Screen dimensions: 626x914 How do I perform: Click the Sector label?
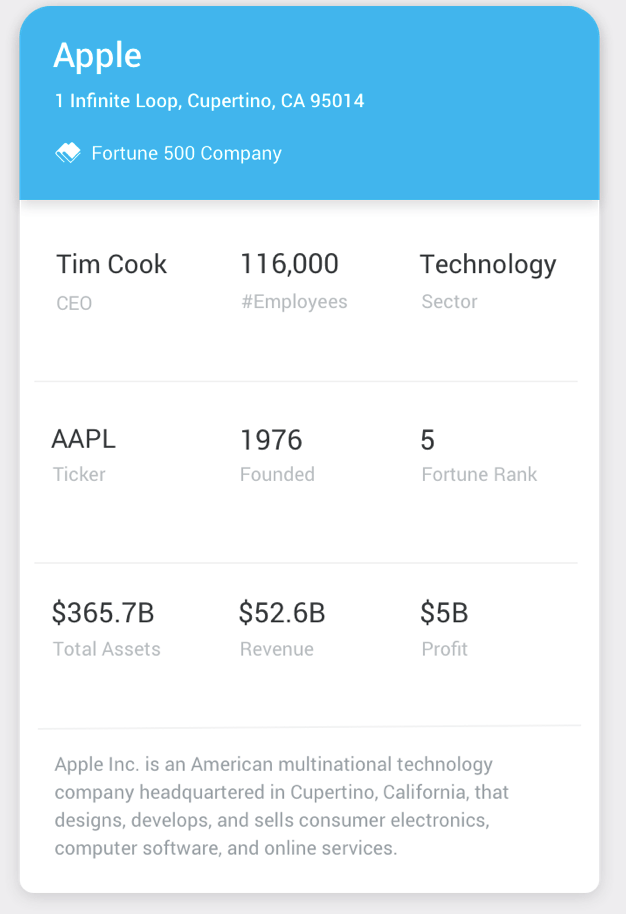449,302
